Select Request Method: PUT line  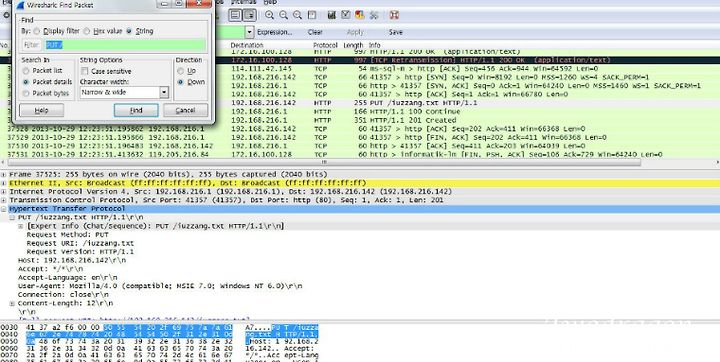(68, 235)
